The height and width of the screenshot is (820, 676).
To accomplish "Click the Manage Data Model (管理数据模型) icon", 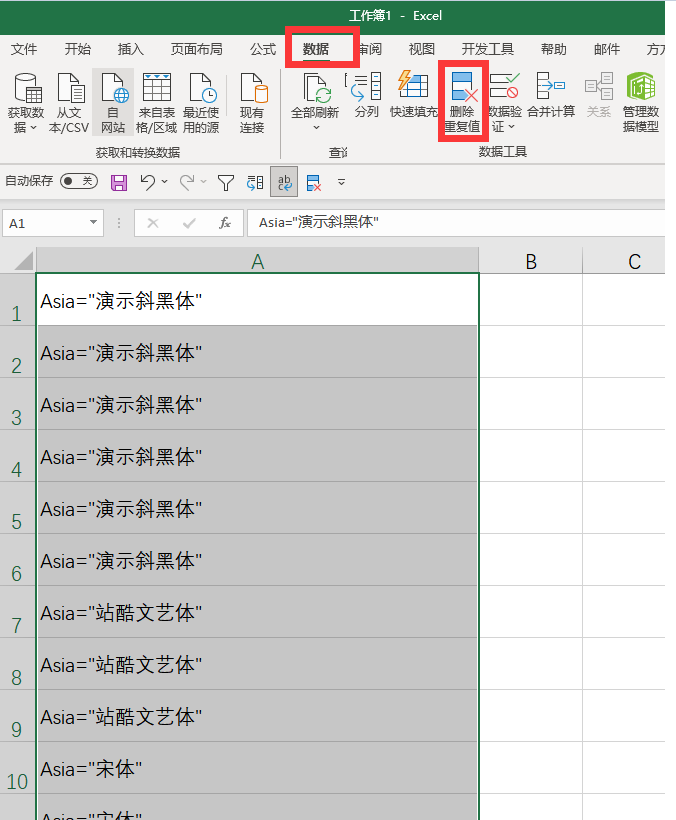I will point(641,102).
